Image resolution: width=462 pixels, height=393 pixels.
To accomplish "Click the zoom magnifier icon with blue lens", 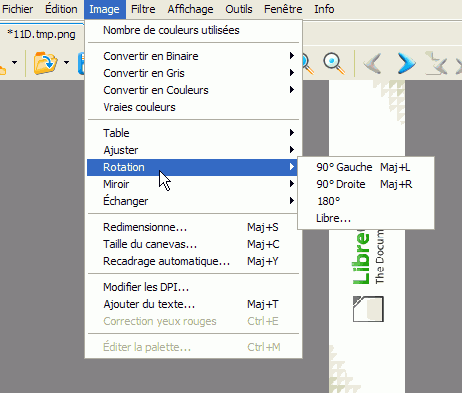I will pos(334,63).
